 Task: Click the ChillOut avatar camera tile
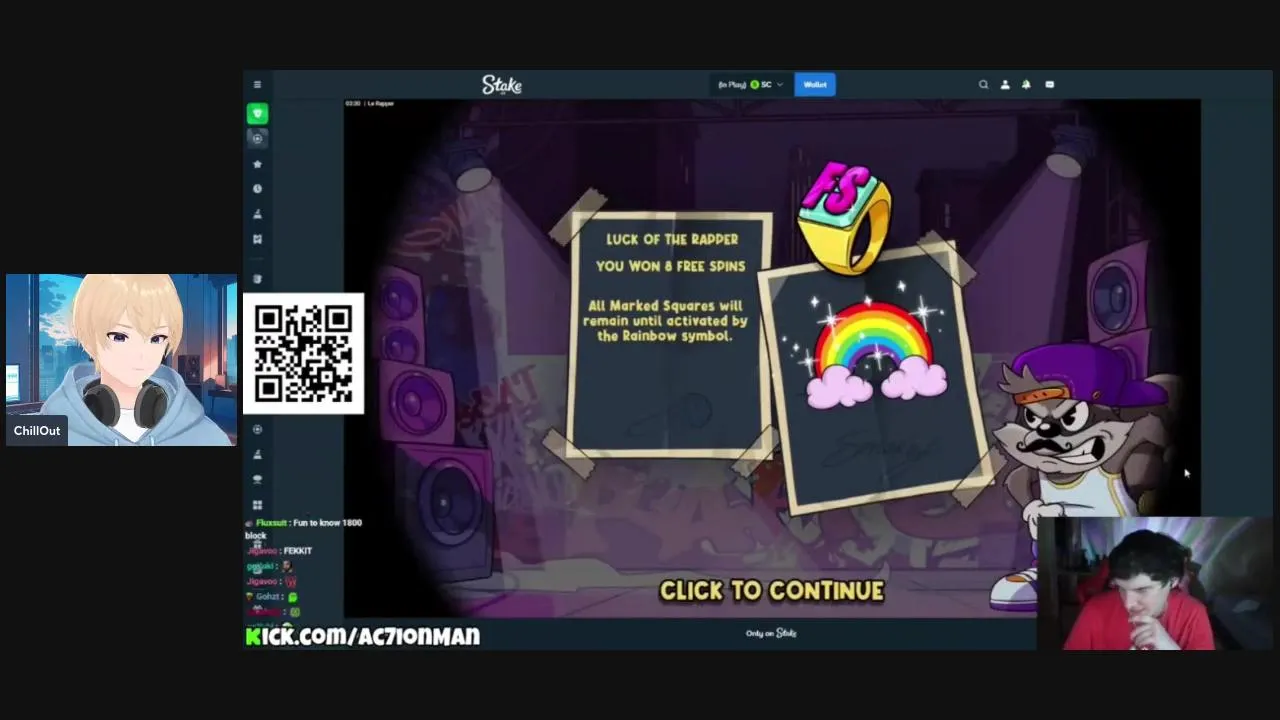[x=121, y=360]
